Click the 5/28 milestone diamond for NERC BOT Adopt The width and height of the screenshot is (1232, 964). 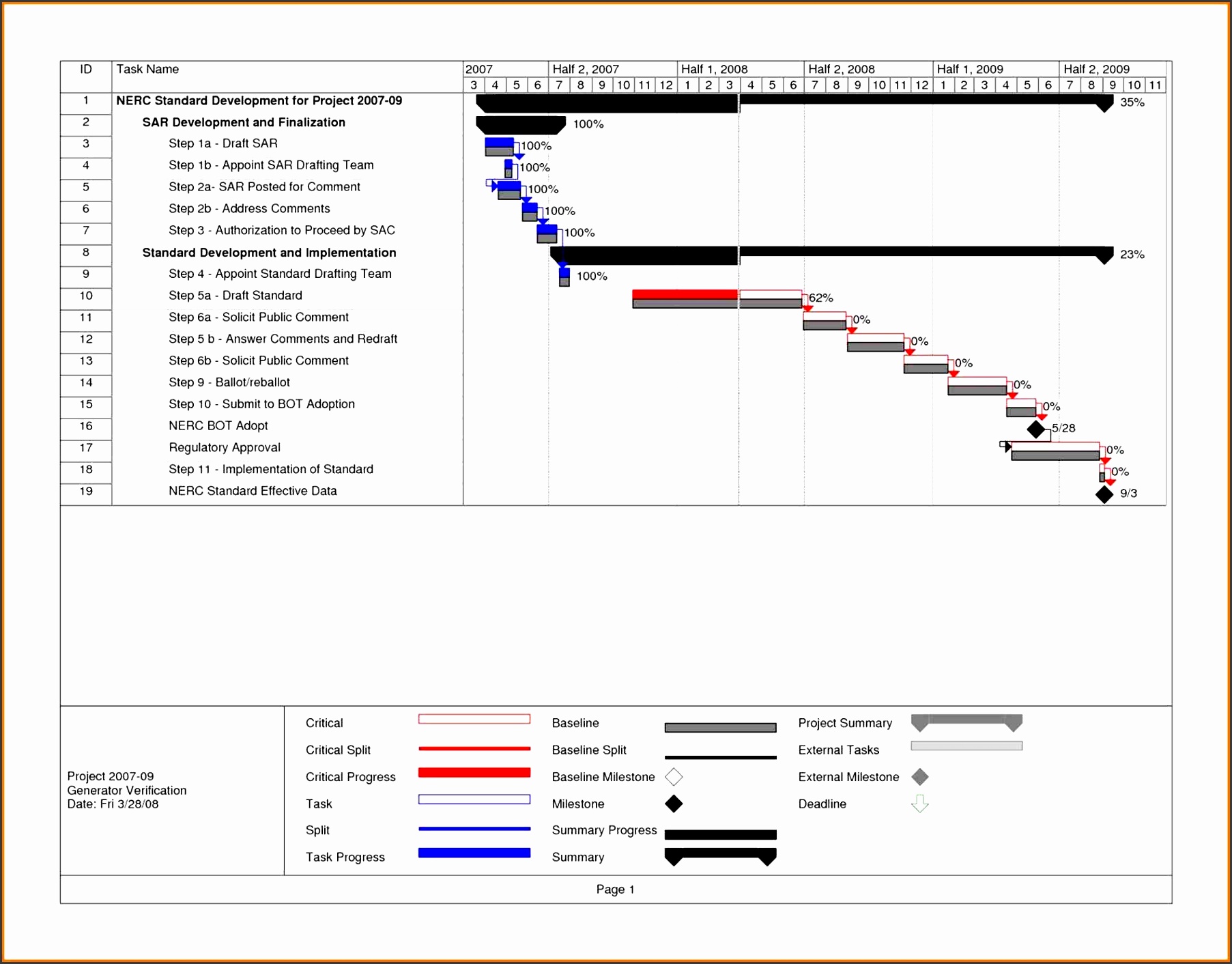pos(1035,429)
